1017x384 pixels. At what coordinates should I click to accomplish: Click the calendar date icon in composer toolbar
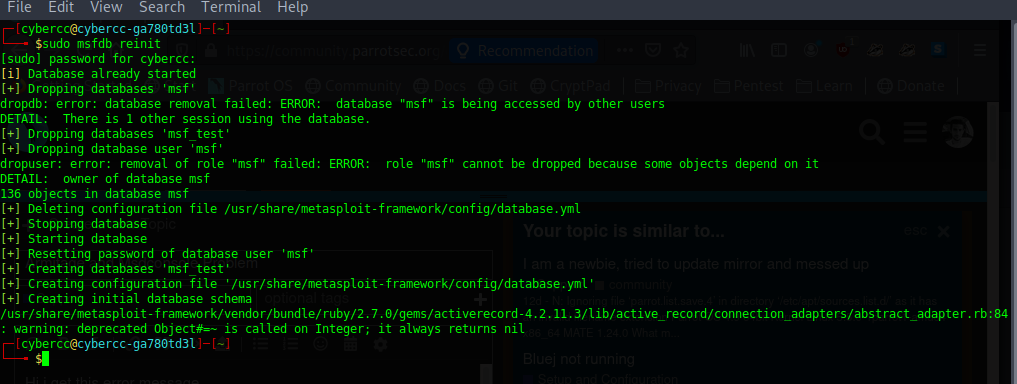coord(350,344)
